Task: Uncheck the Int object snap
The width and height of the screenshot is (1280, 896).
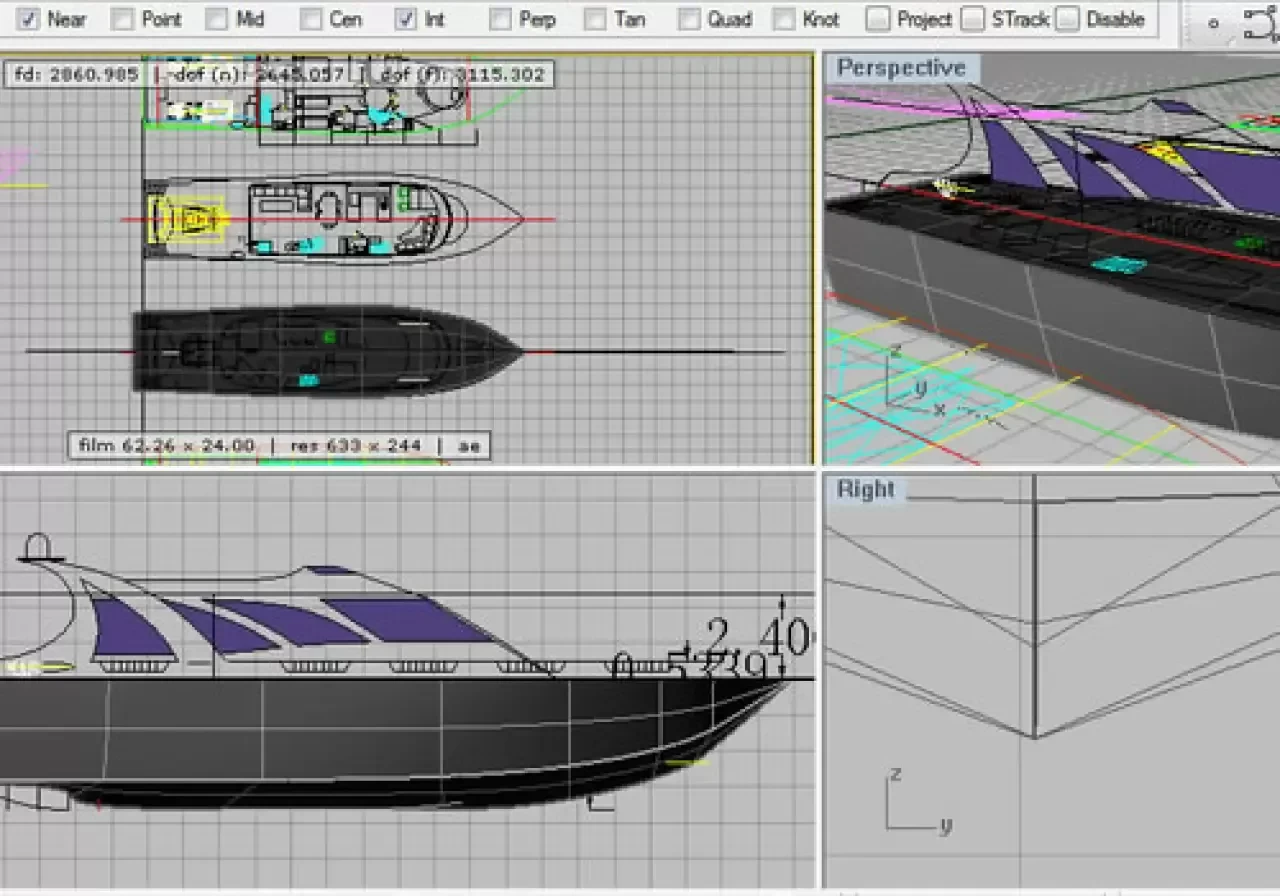Action: pos(405,19)
